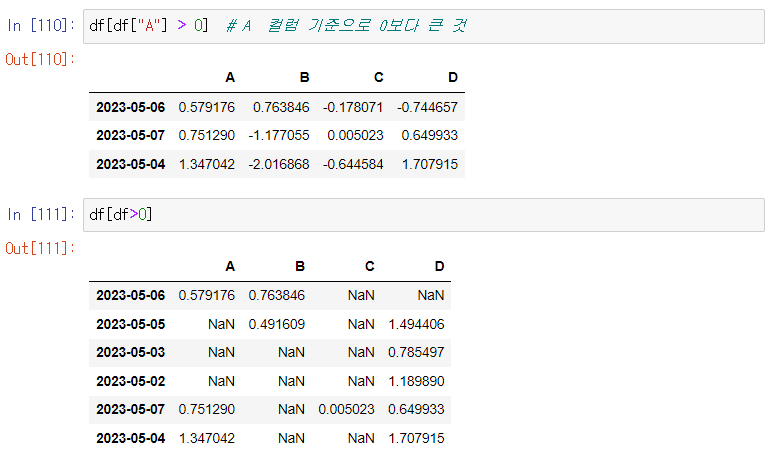Click column header C in the Out[110] table
This screenshot has height=461, width=772.
[378, 78]
